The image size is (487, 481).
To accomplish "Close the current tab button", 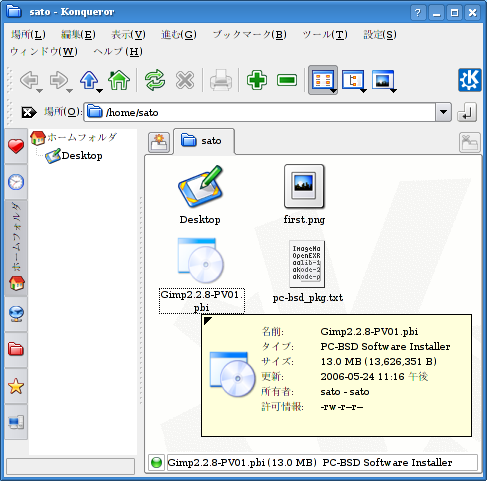I will point(470,142).
